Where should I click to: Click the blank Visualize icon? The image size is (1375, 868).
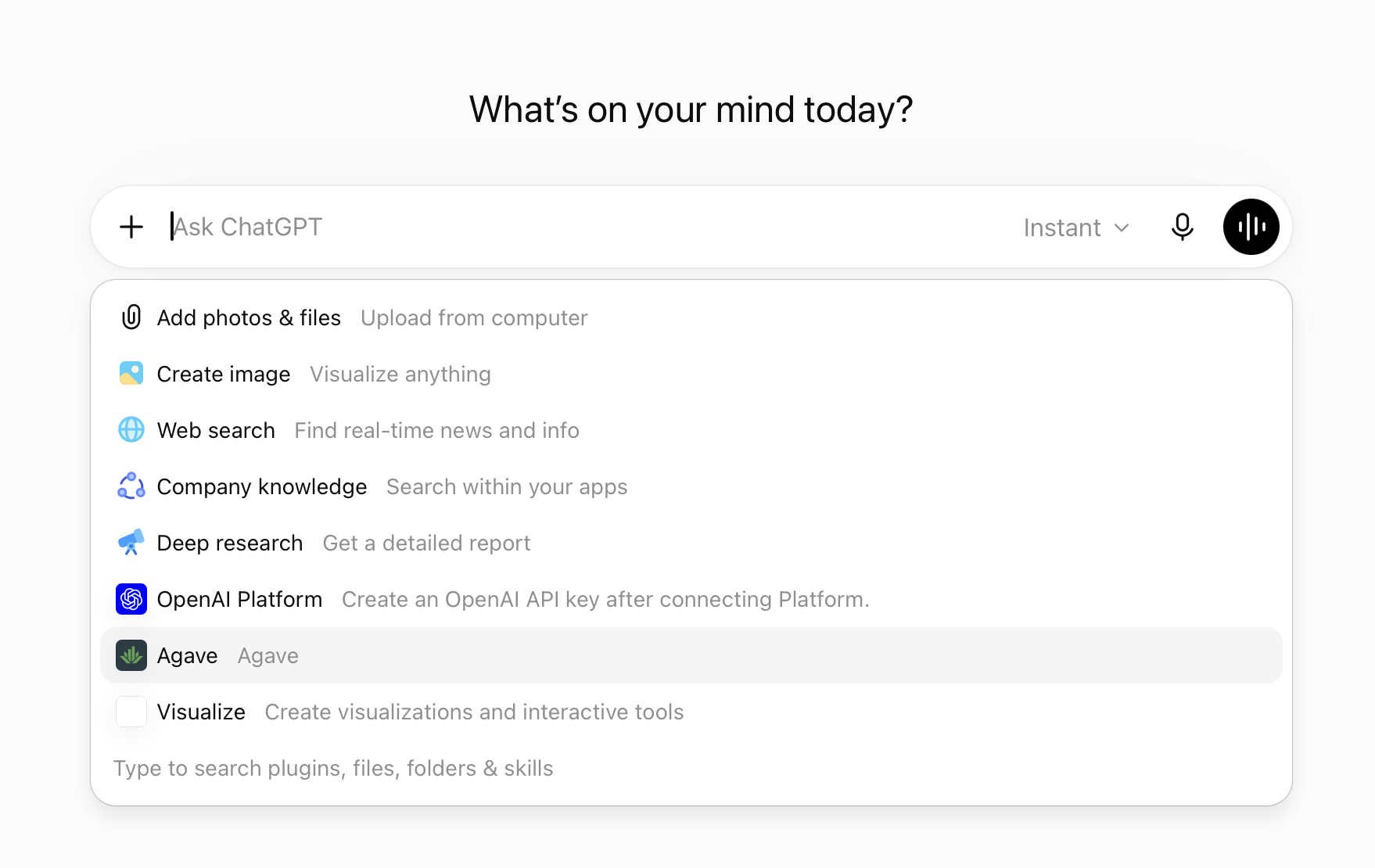tap(131, 712)
